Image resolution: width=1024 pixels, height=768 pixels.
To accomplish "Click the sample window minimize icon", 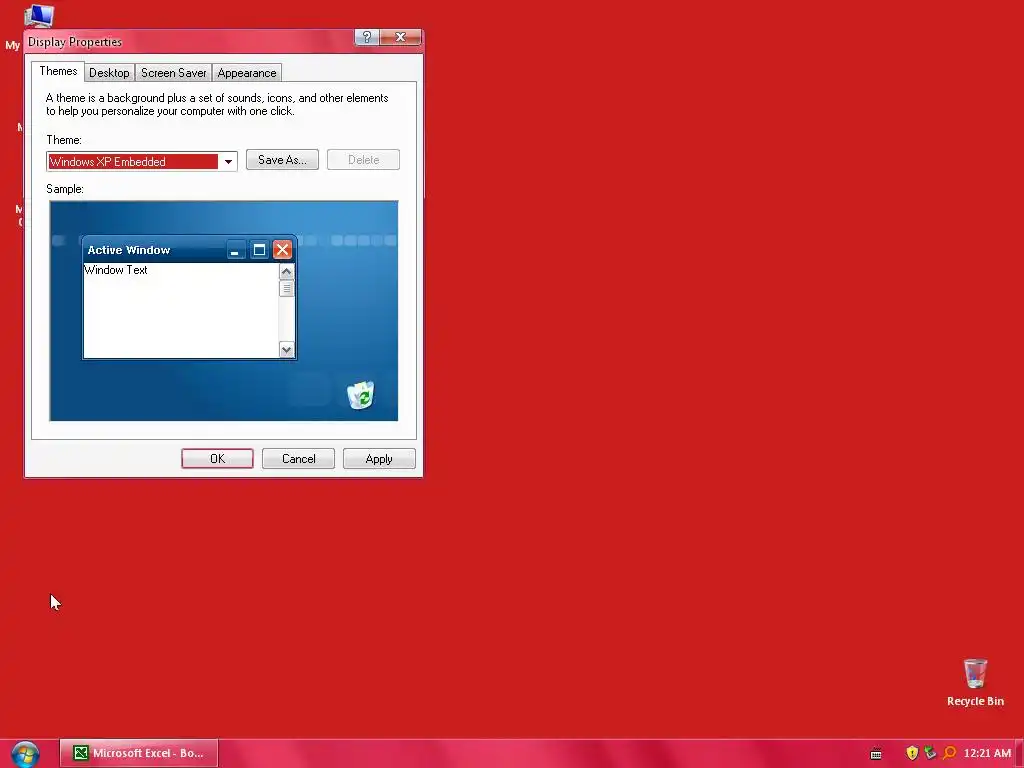I will tap(236, 249).
